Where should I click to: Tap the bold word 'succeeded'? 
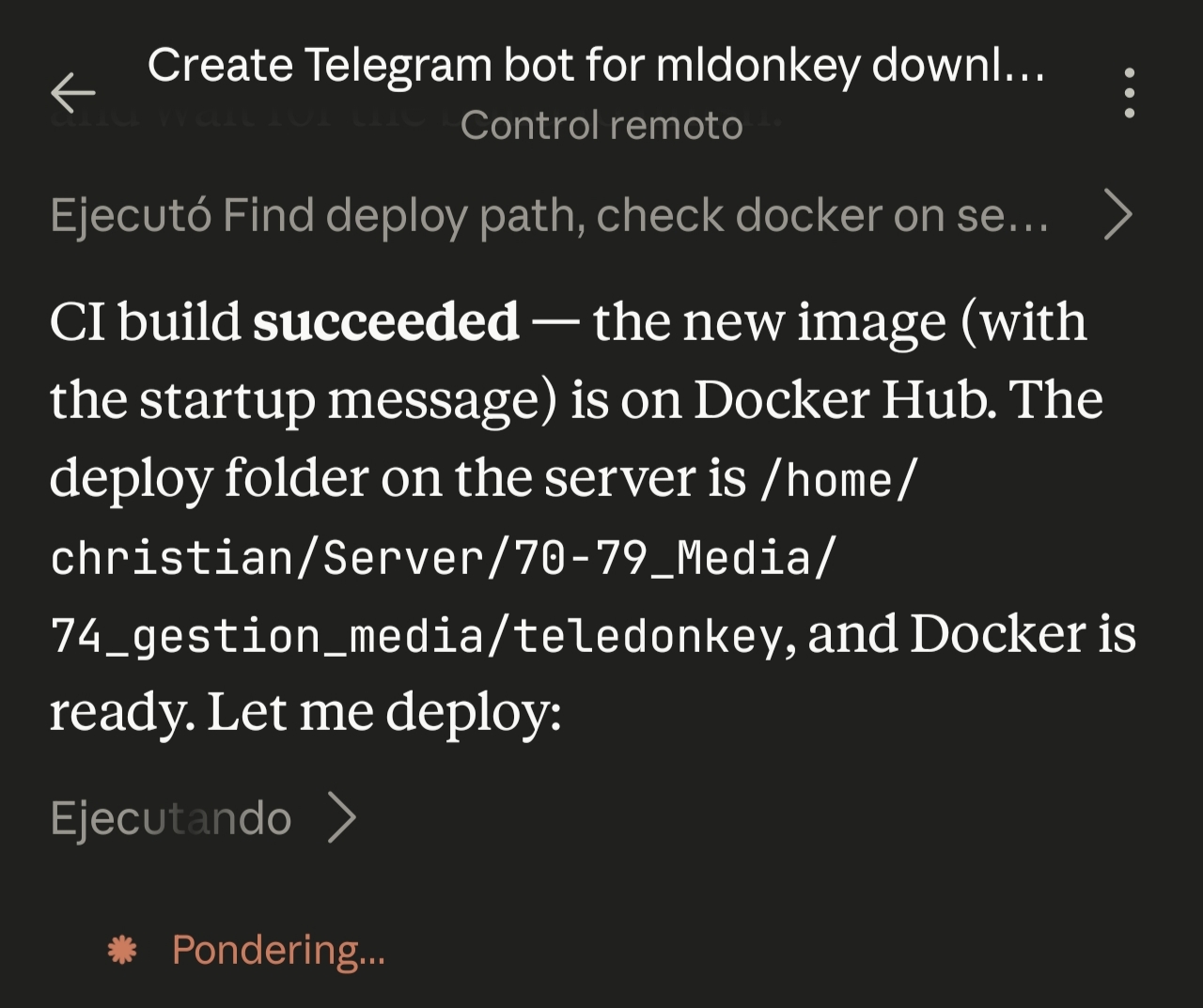[386, 322]
